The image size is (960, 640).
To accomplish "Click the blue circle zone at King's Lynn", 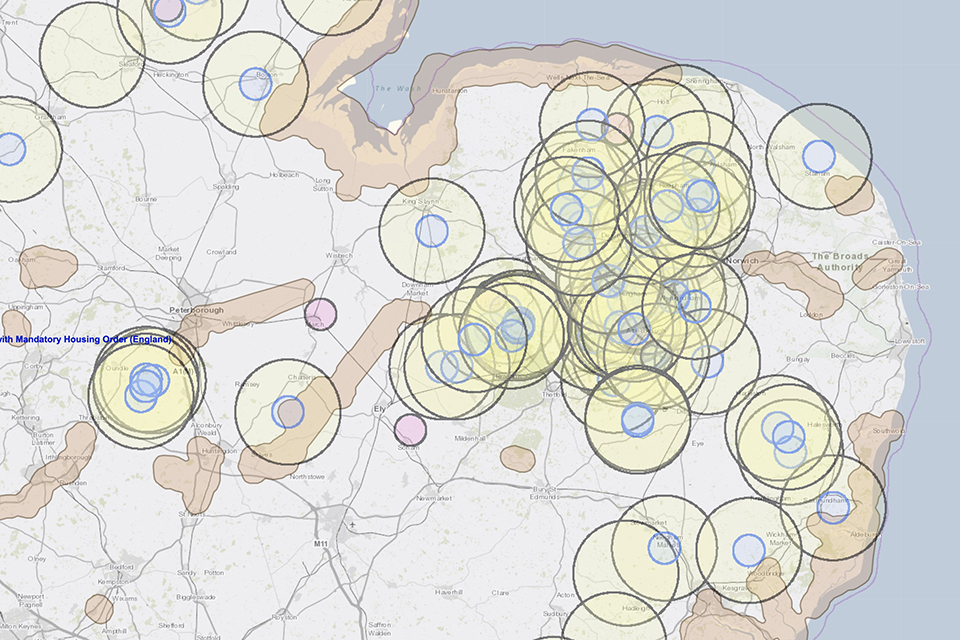I will tap(431, 230).
